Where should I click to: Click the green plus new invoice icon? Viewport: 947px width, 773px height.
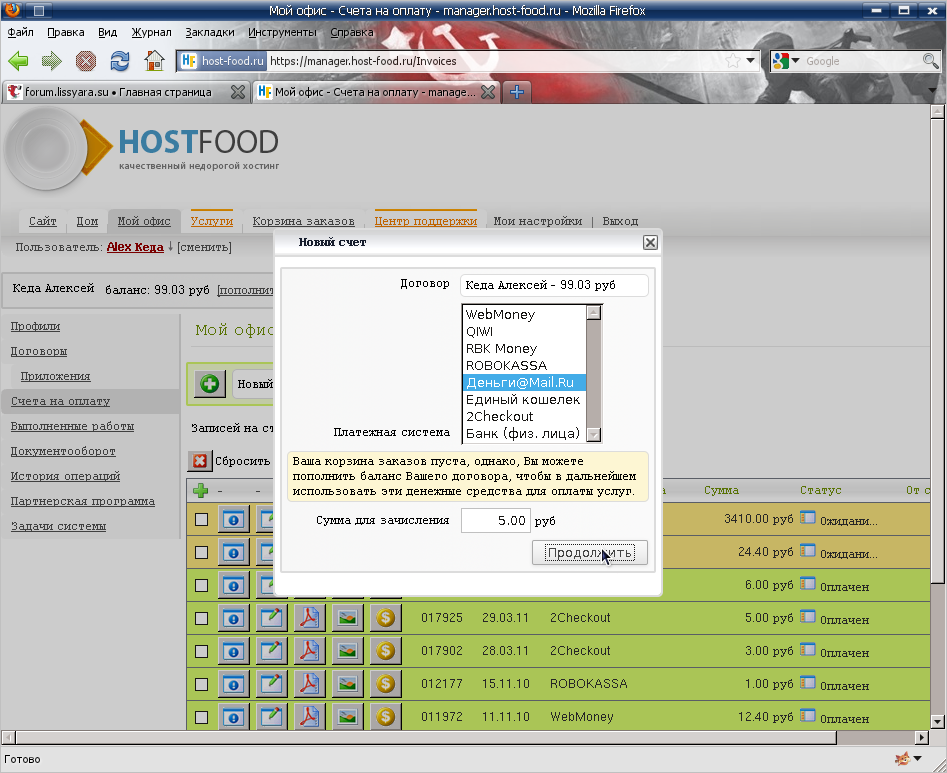click(210, 383)
